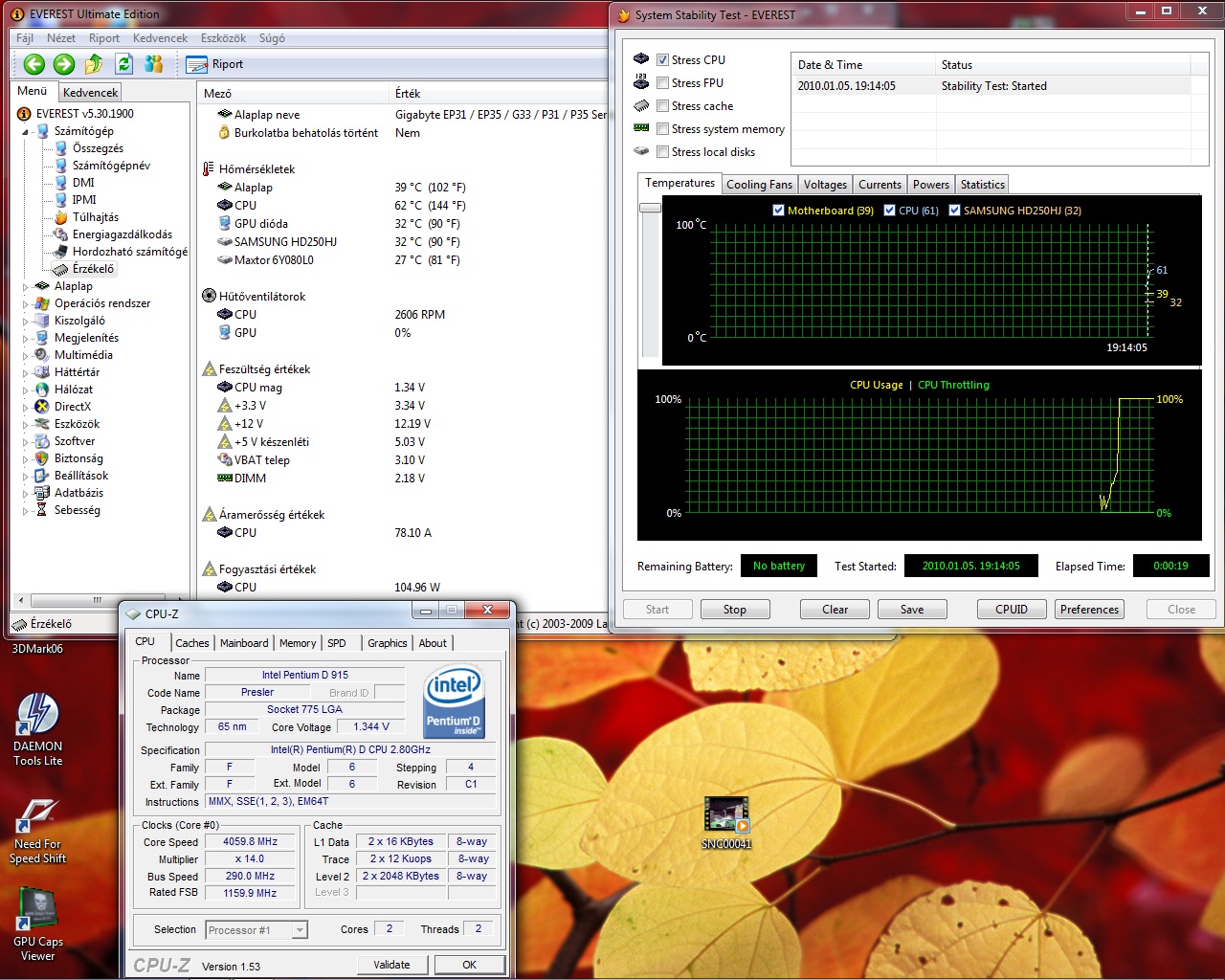Click the Érték column header

click(498, 94)
